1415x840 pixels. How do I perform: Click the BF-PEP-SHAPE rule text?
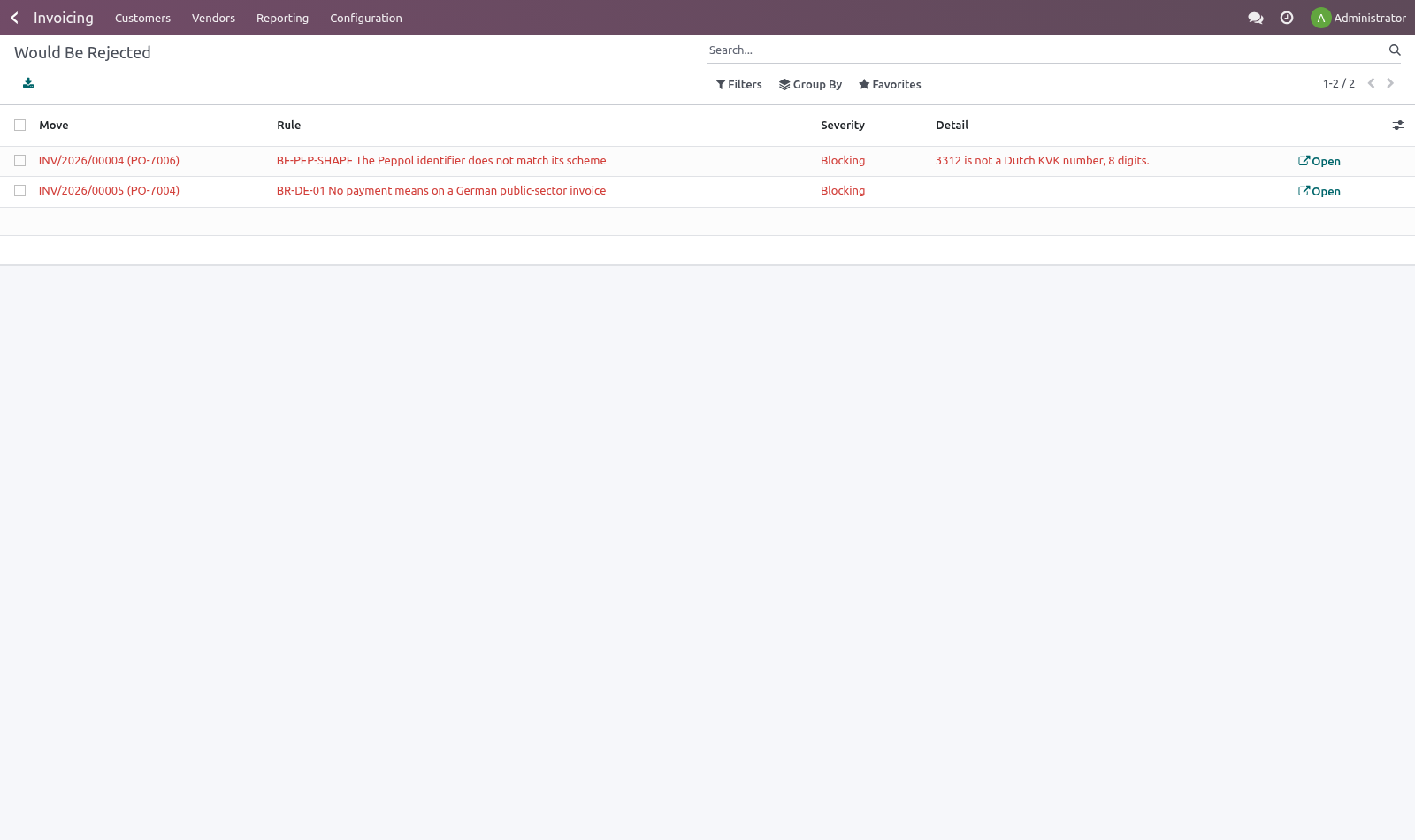[x=441, y=161]
